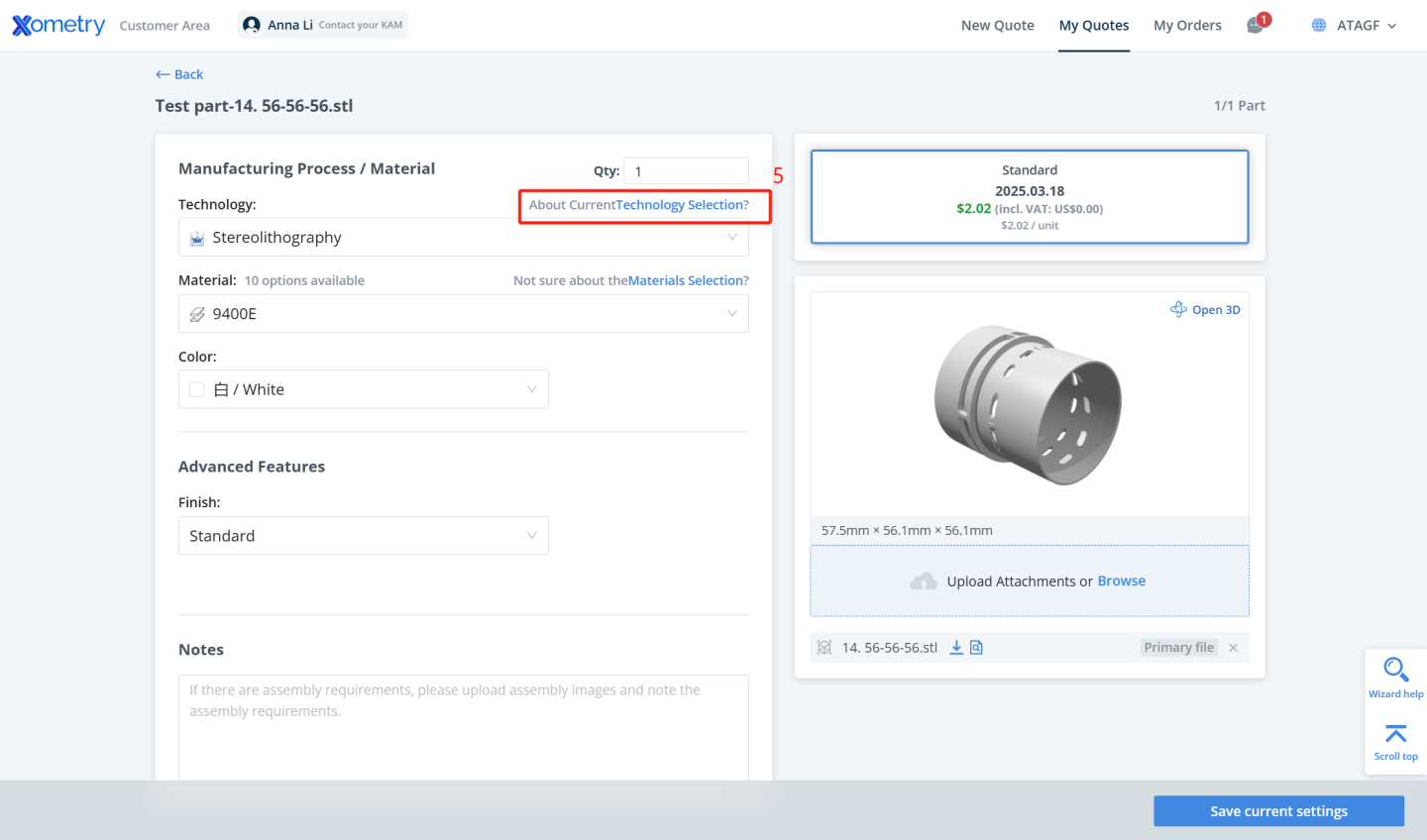Open the Materials Selection link
Screen dimensions: 1427x840
[x=686, y=280]
